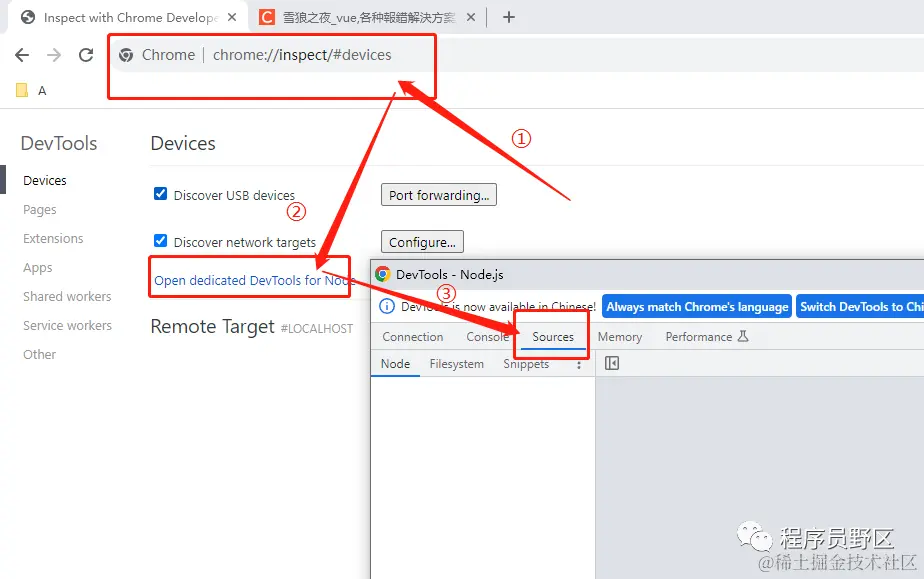This screenshot has width=924, height=579.
Task: Select the Snippets sub-tab in Sources
Action: [x=526, y=364]
